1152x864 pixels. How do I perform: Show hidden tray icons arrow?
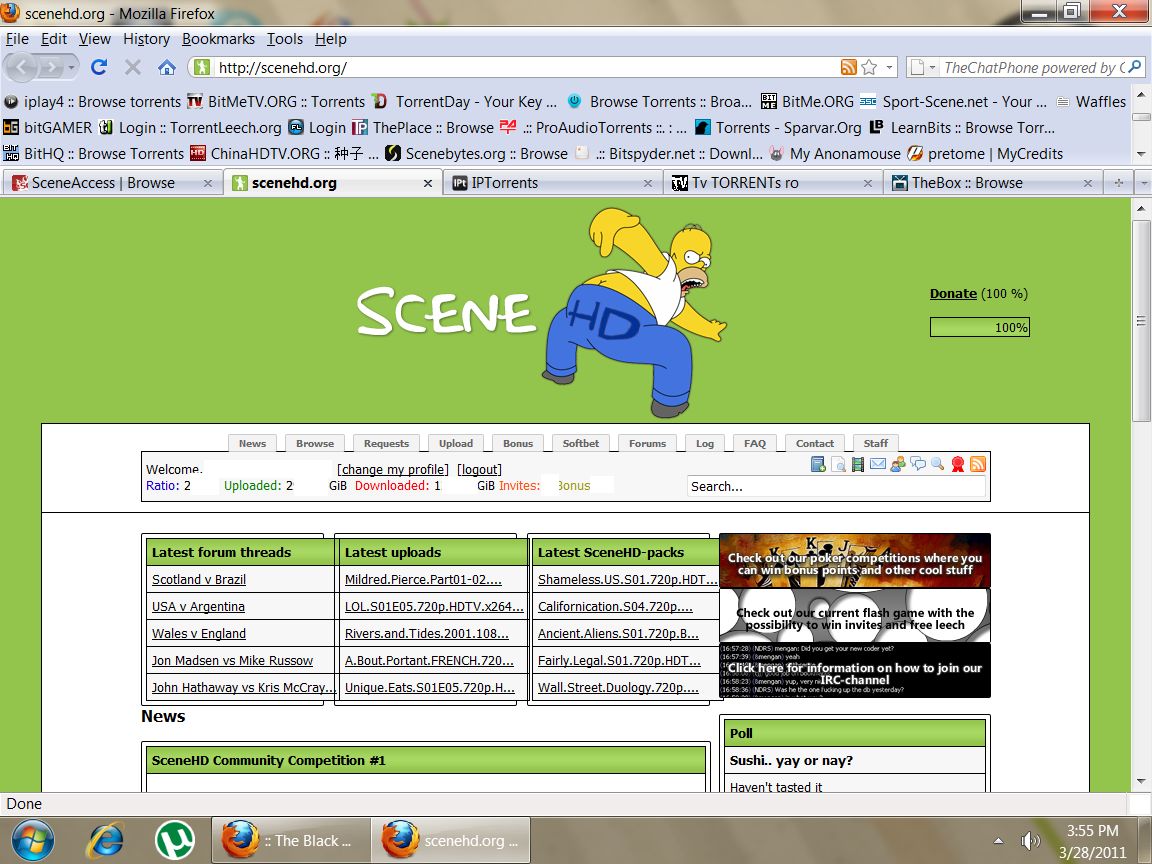tap(998, 840)
